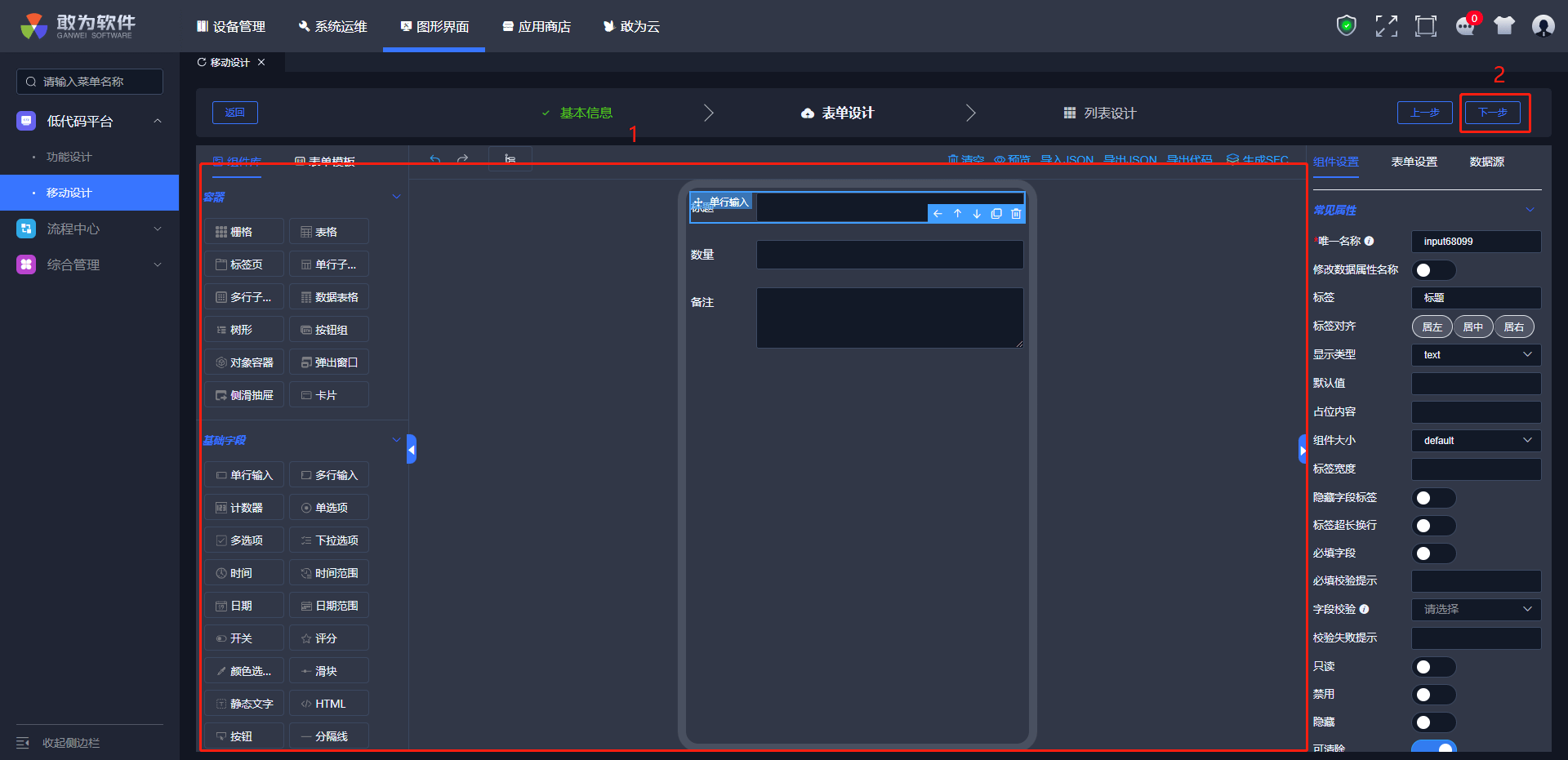Open the 应用商店 top menu
Viewport: 1568px width, 760px height.
537,27
